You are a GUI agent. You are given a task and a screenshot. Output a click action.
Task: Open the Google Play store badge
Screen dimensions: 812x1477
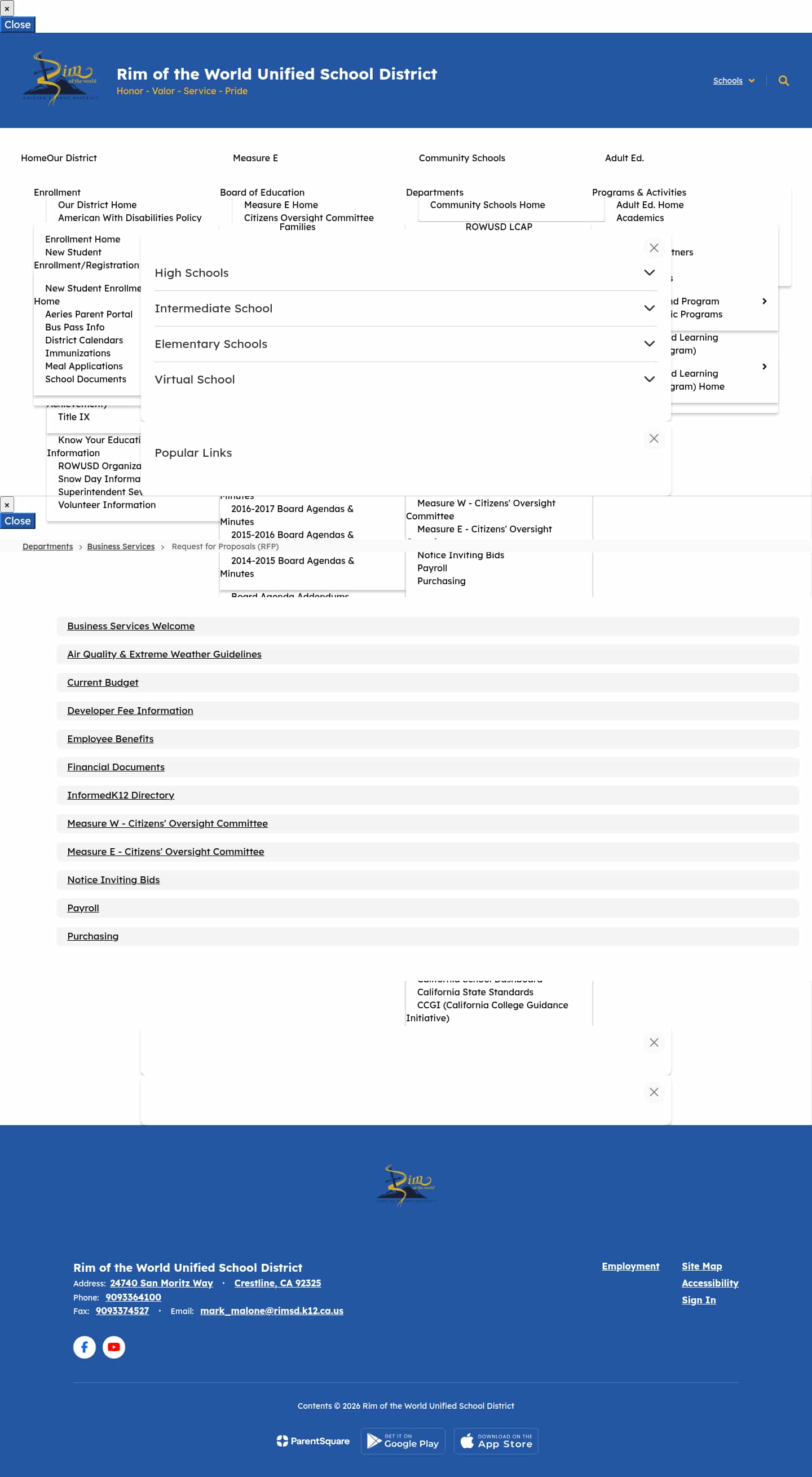(403, 1441)
